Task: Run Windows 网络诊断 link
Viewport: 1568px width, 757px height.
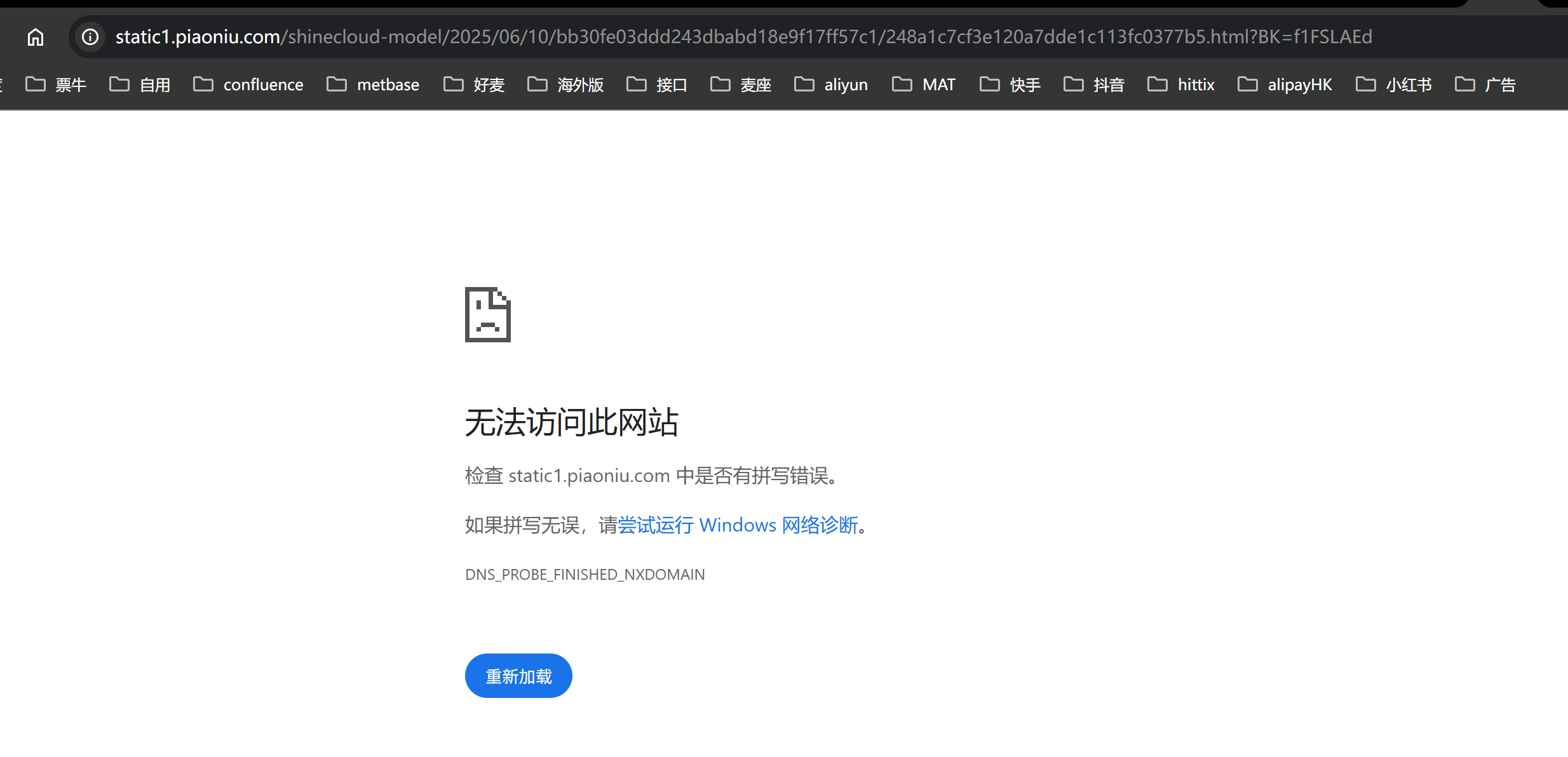Action: pyautogui.click(x=738, y=525)
